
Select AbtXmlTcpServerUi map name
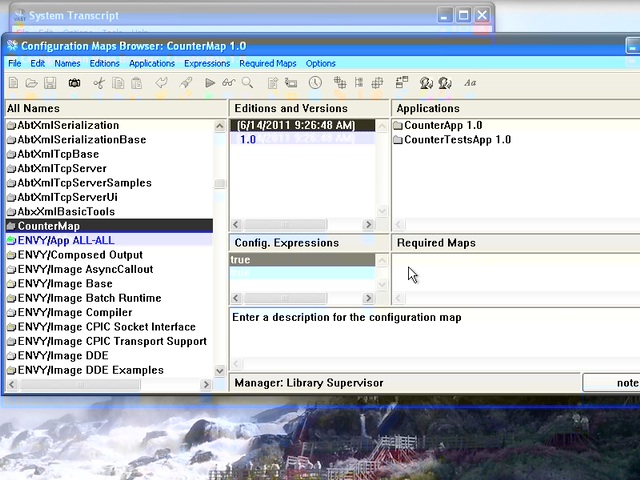[x=109, y=197]
